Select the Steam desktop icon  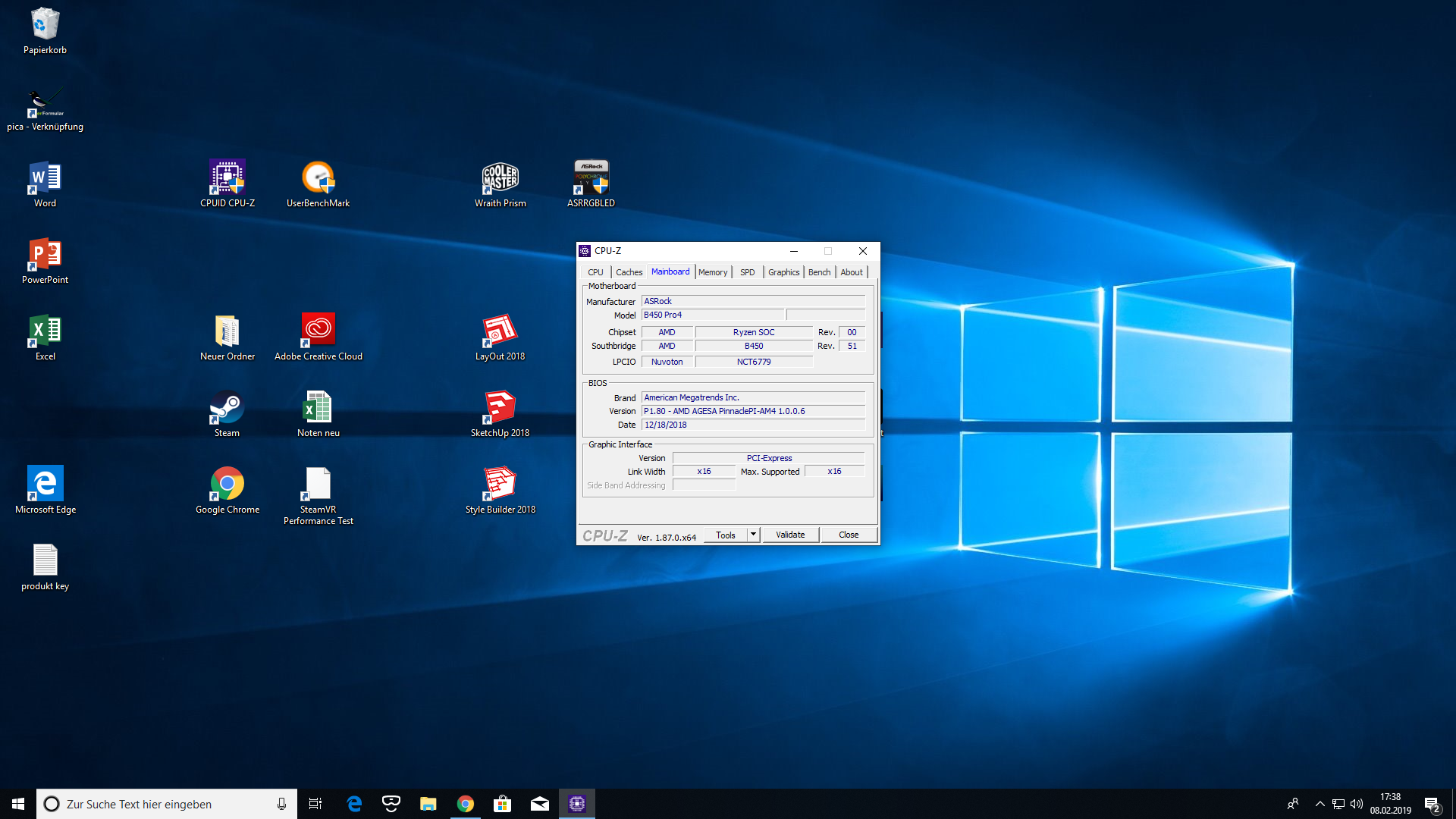(x=227, y=415)
